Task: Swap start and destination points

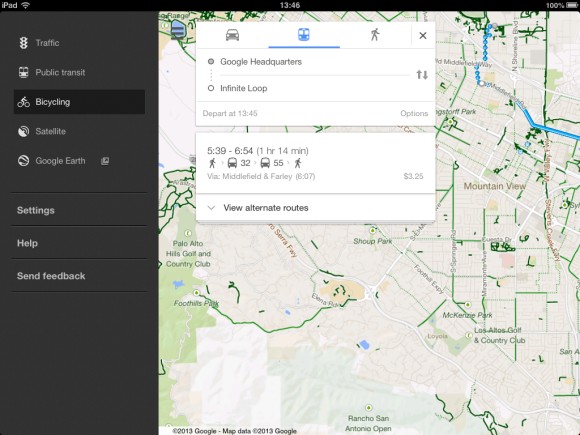Action: coord(422,75)
